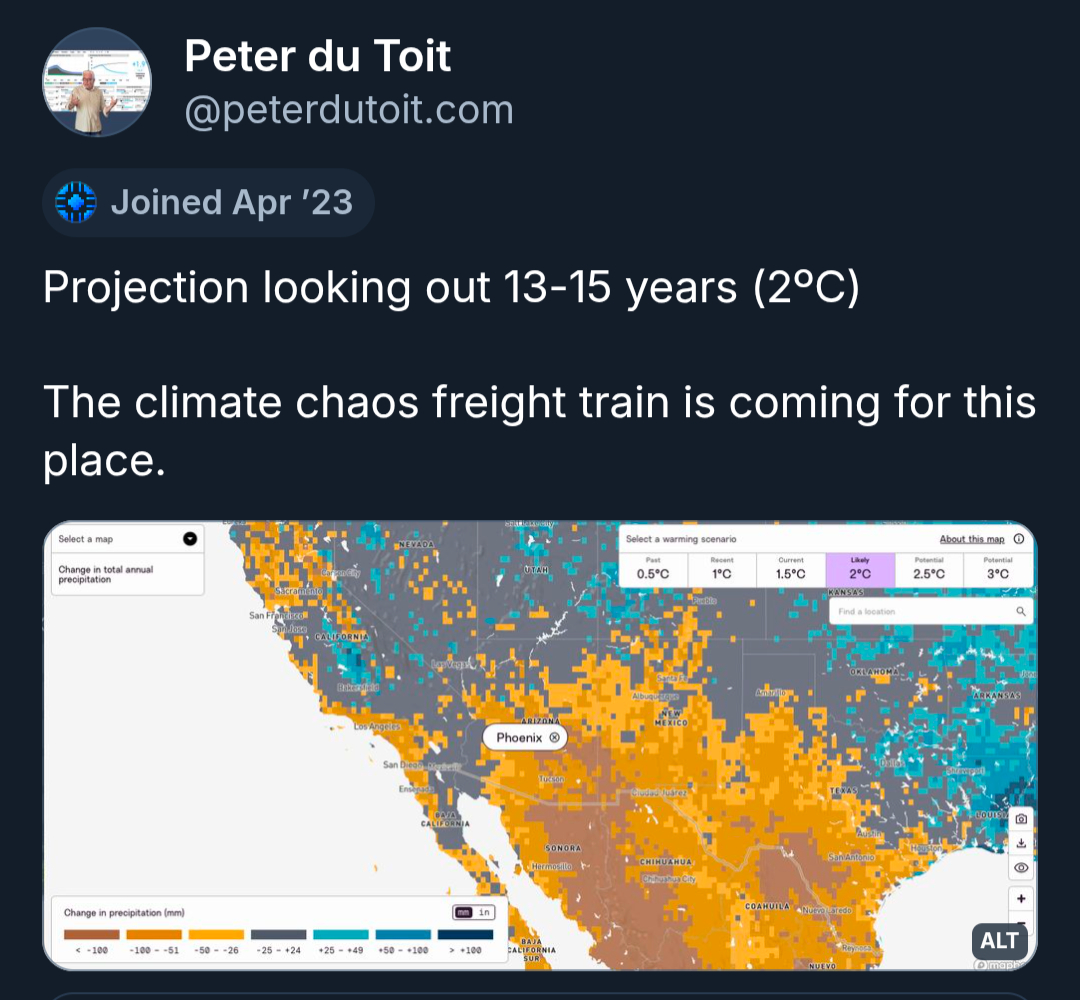Switch precipitation units to inches
The image size is (1080, 1000).
click(x=485, y=912)
